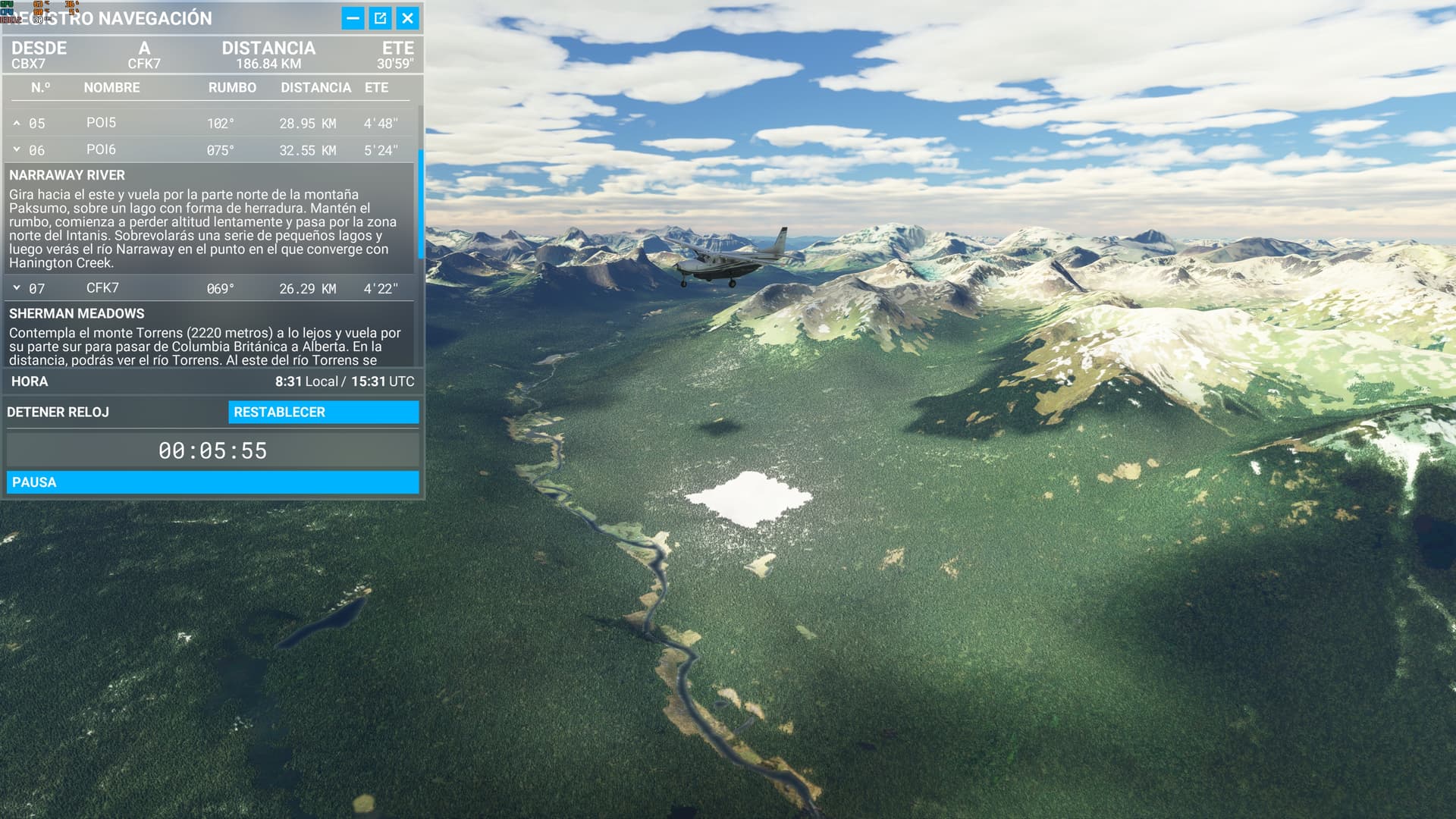Open the nav log in a separate window
Image resolution: width=1456 pixels, height=819 pixels.
click(x=381, y=19)
